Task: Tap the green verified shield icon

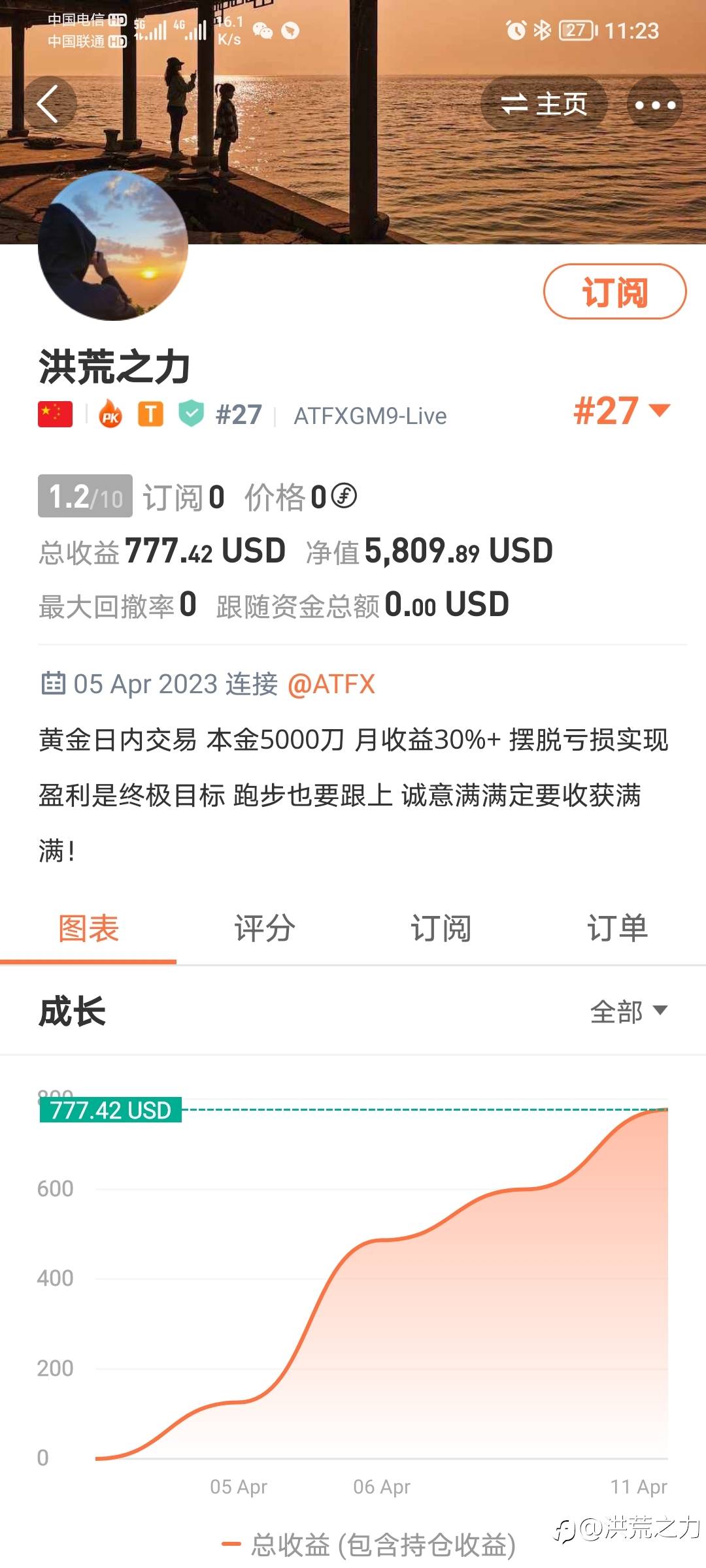Action: 192,414
